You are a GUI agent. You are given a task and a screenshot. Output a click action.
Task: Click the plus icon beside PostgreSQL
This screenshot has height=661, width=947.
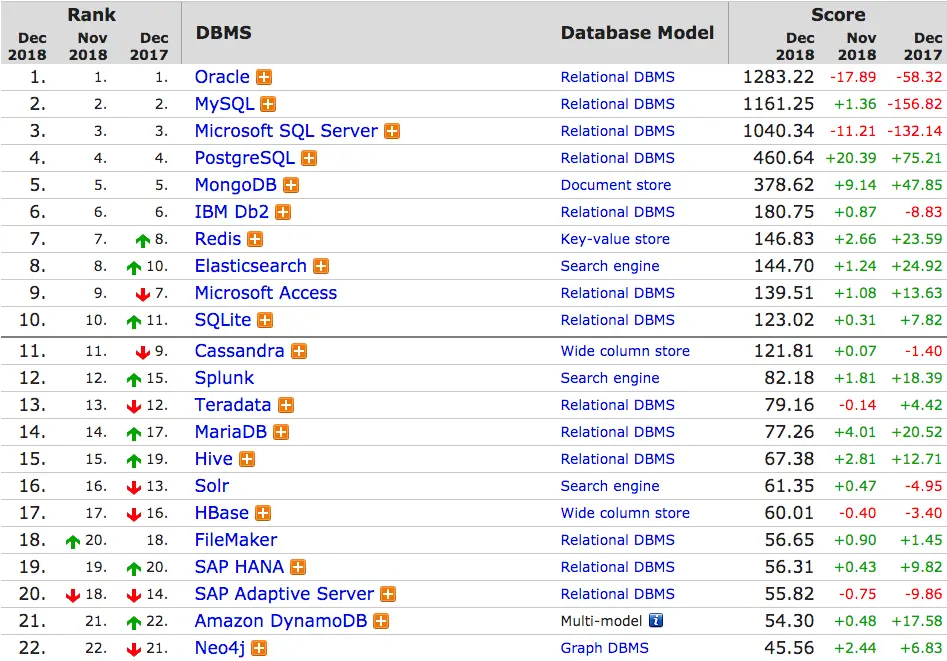309,158
